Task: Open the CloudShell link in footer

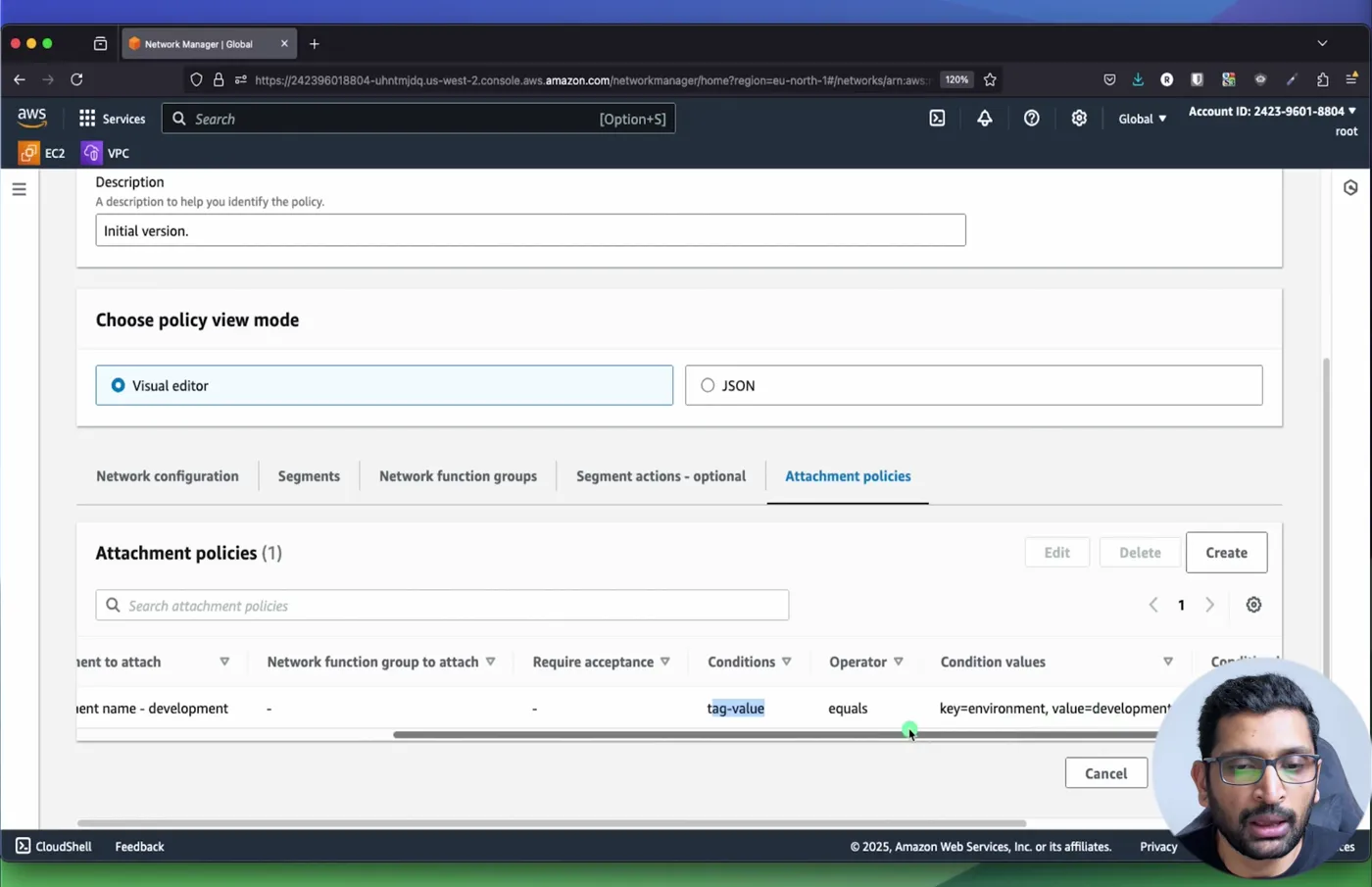Action: pos(54,847)
